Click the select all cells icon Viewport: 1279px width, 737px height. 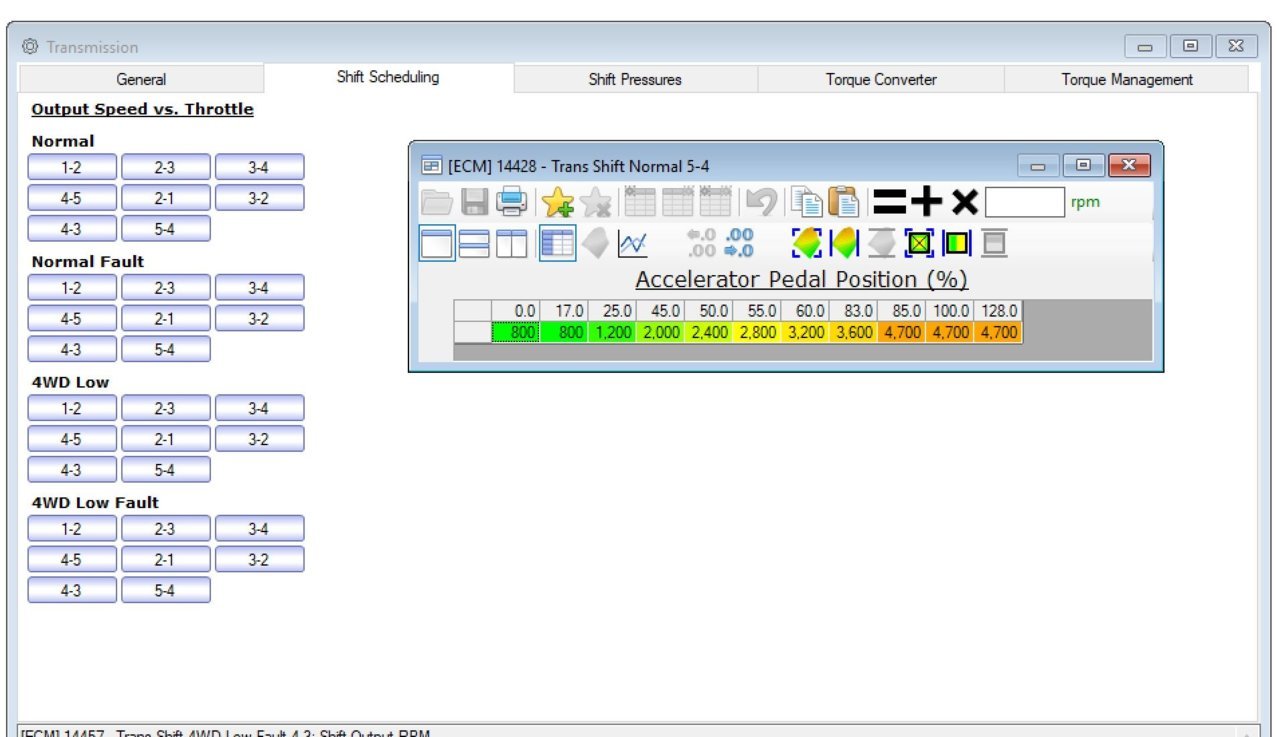pos(920,243)
